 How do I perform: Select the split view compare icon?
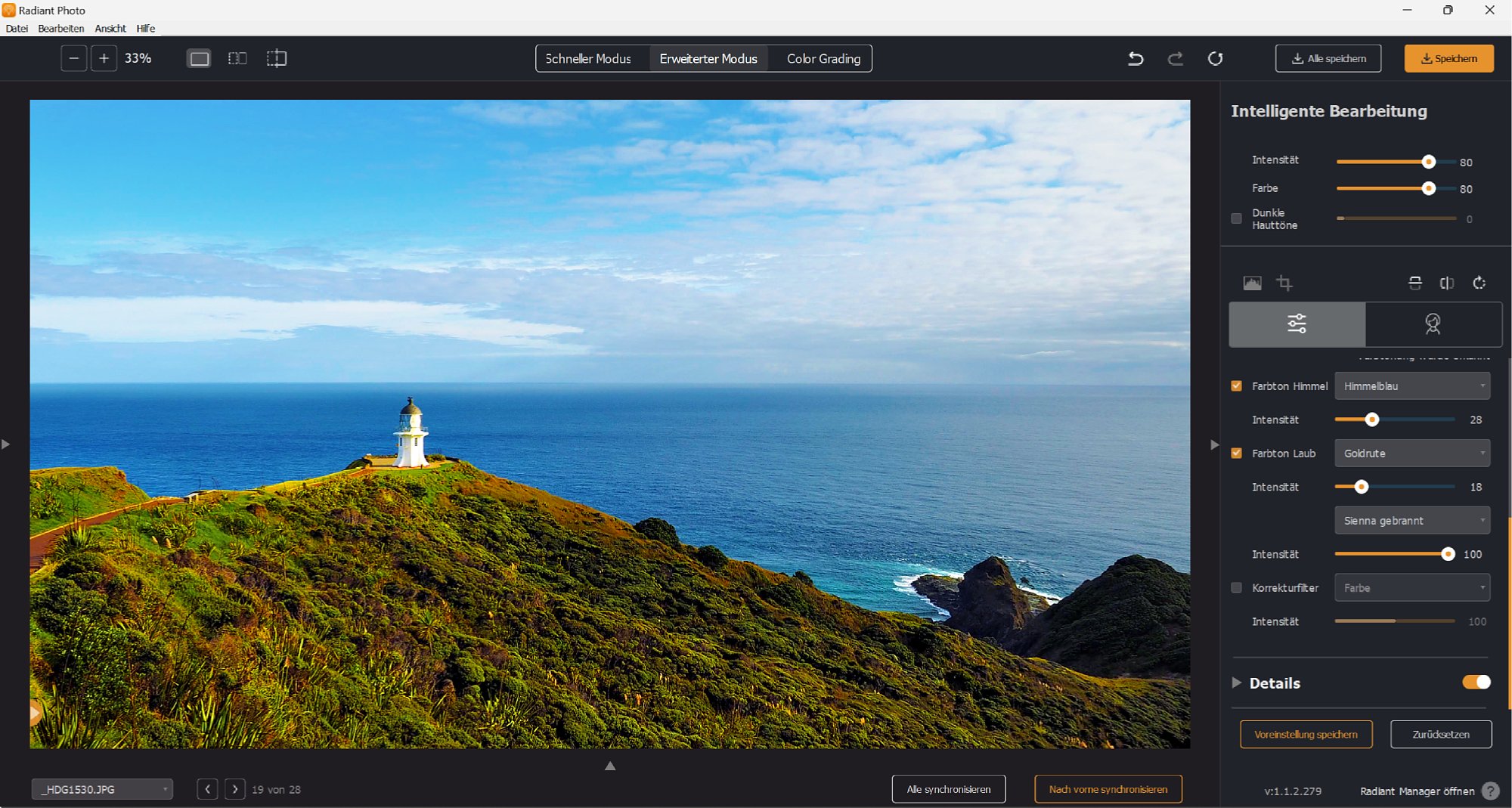coord(277,58)
